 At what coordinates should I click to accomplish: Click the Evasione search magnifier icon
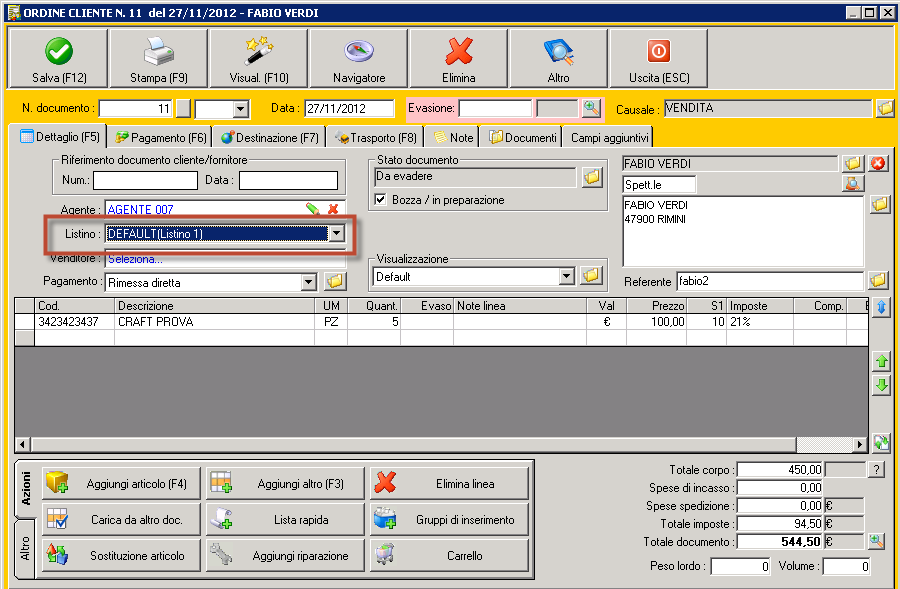(591, 108)
